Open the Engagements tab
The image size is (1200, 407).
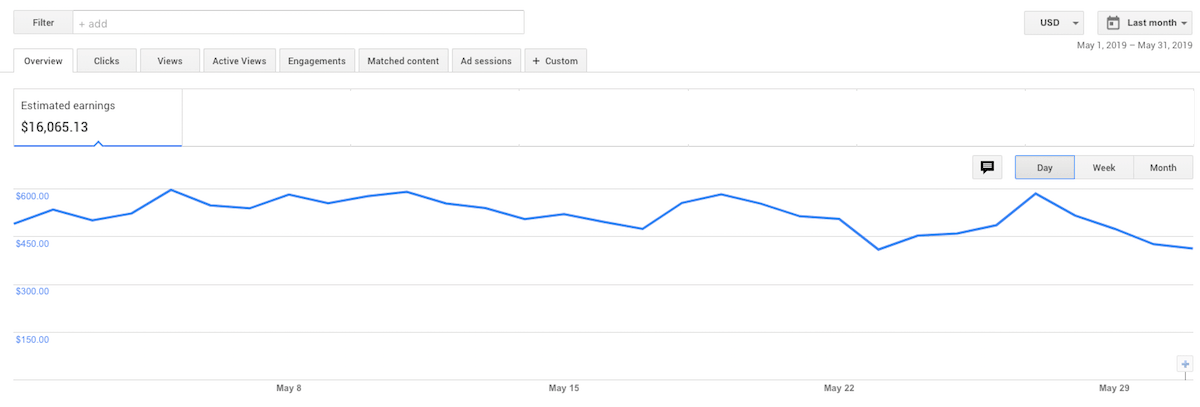point(316,61)
